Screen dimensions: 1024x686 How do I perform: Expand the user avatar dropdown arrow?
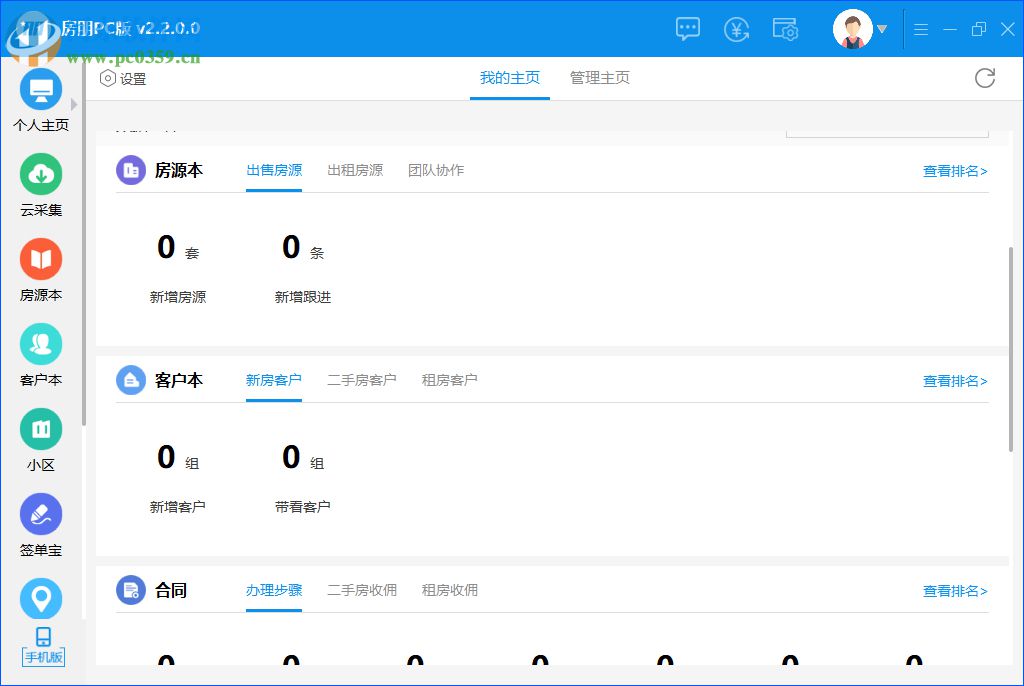coord(881,29)
